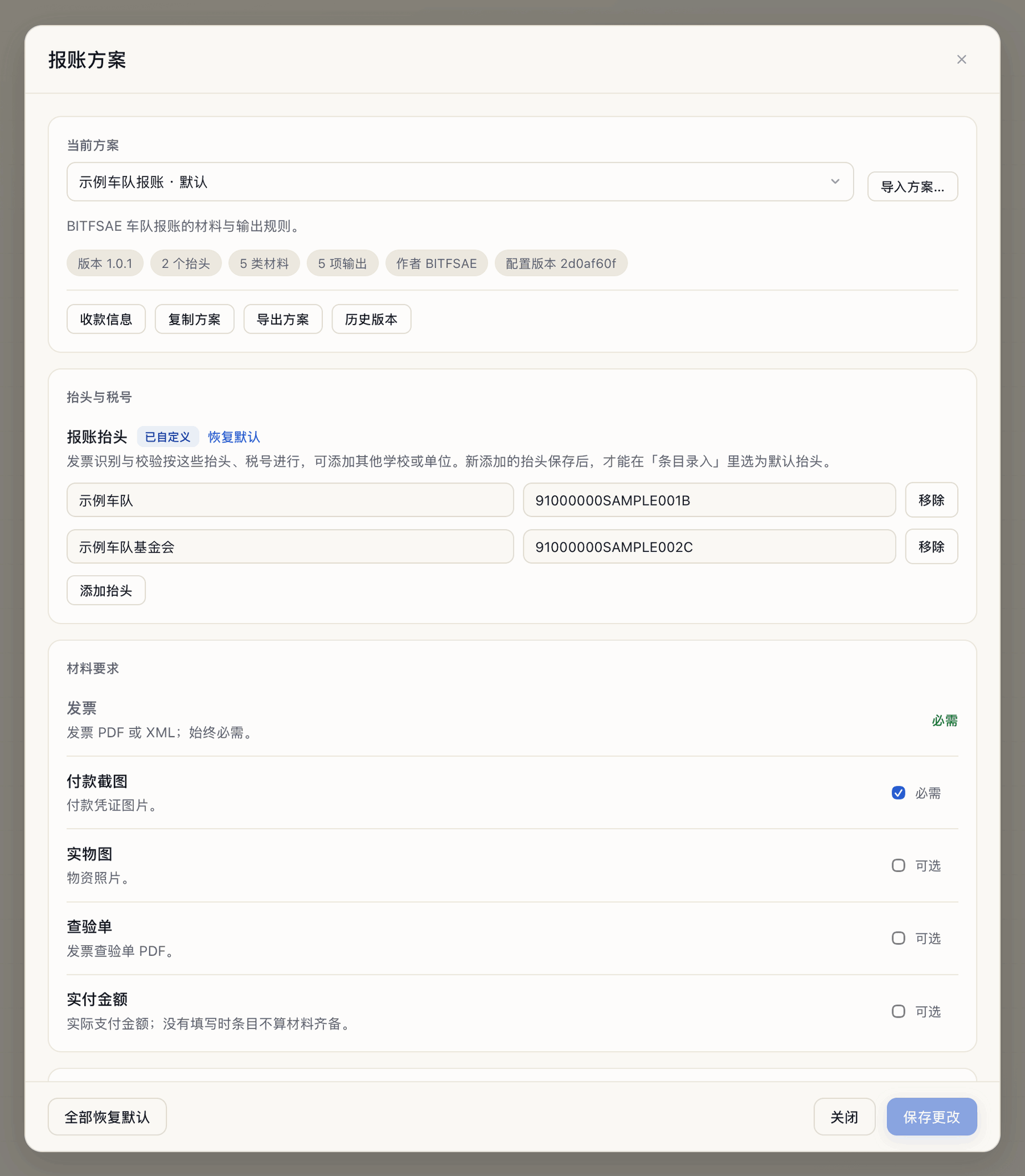Click the 版本 1.0.1 tag

(105, 263)
